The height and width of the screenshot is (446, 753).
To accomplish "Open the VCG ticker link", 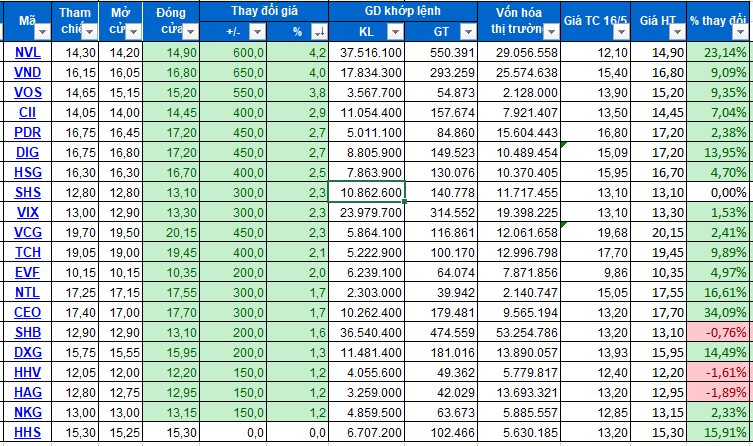I will [28, 232].
